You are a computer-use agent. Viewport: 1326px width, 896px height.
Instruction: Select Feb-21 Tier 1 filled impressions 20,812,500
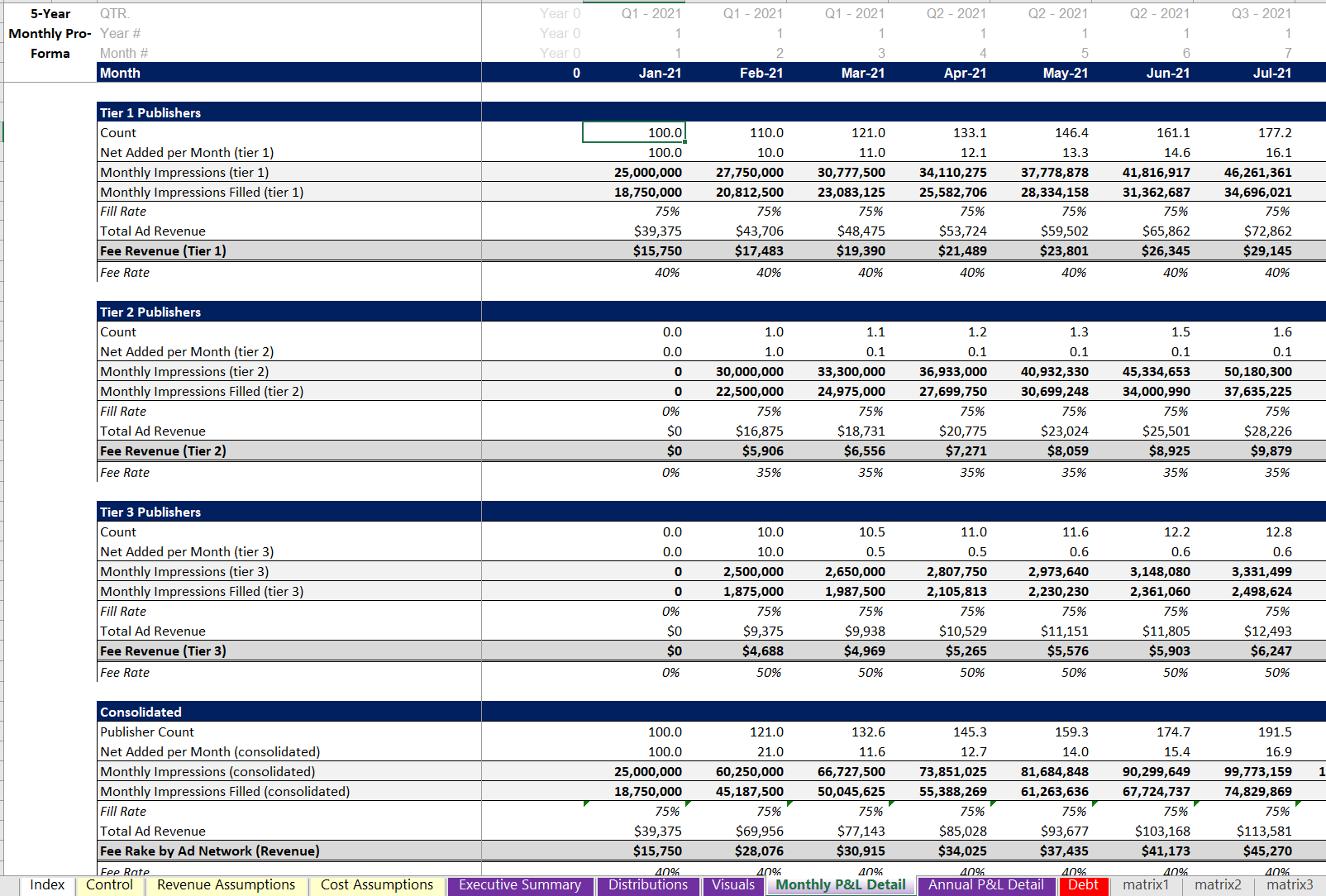(x=736, y=192)
